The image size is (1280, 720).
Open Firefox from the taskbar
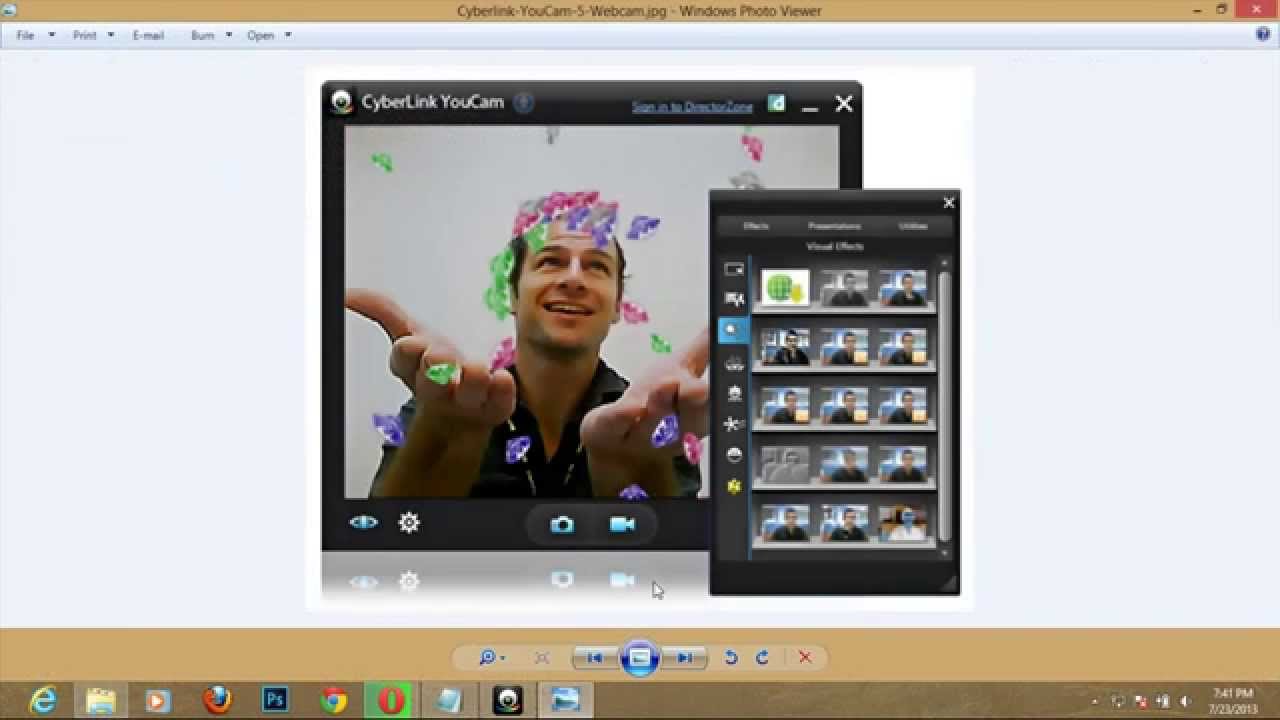(x=217, y=700)
